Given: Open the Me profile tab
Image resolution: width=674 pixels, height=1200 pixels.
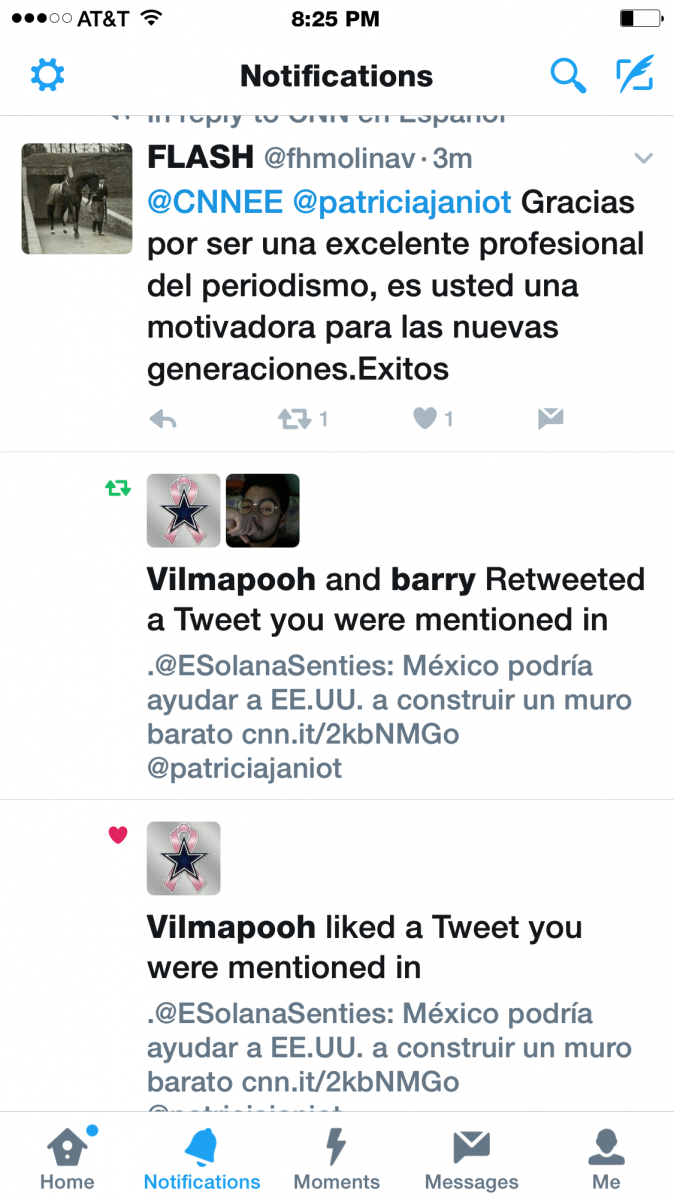Looking at the screenshot, I should [x=606, y=1157].
